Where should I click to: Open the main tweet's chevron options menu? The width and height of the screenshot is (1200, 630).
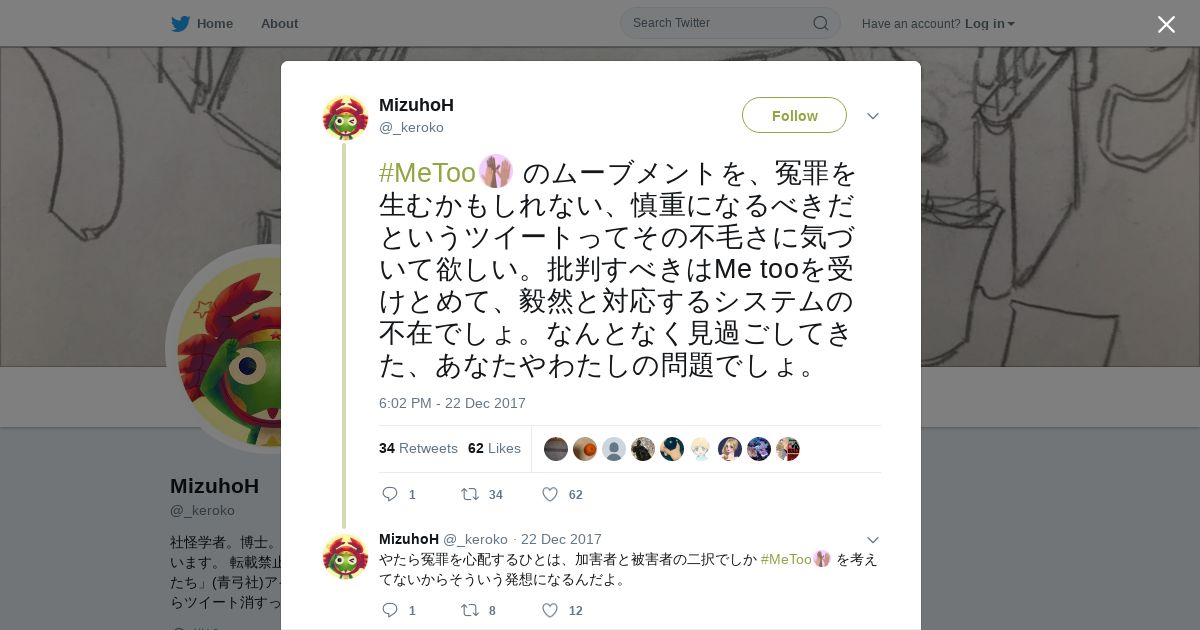872,116
